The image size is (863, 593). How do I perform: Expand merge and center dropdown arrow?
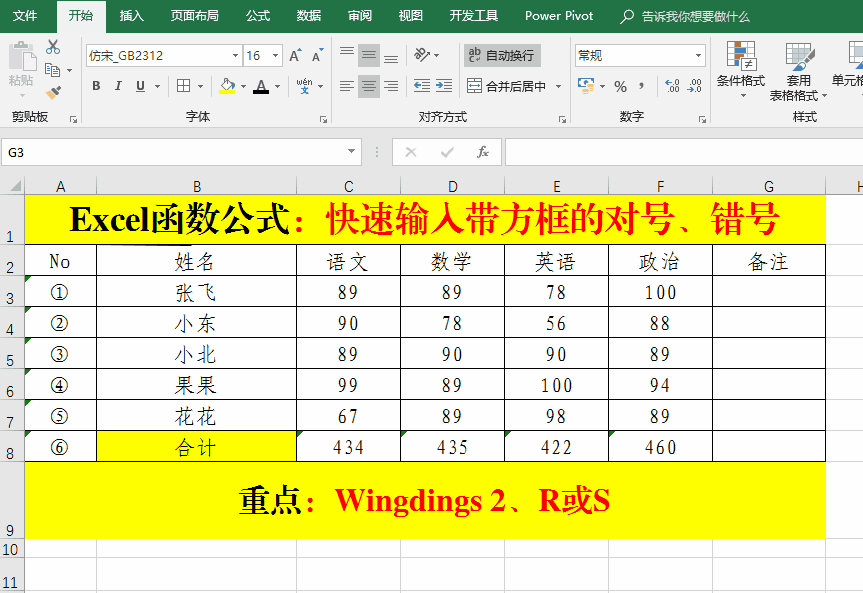coord(558,86)
